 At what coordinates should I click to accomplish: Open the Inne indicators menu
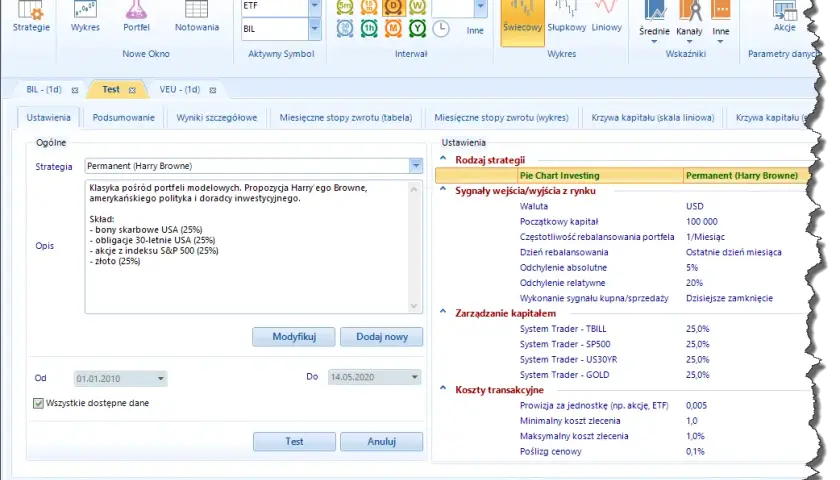pyautogui.click(x=721, y=21)
